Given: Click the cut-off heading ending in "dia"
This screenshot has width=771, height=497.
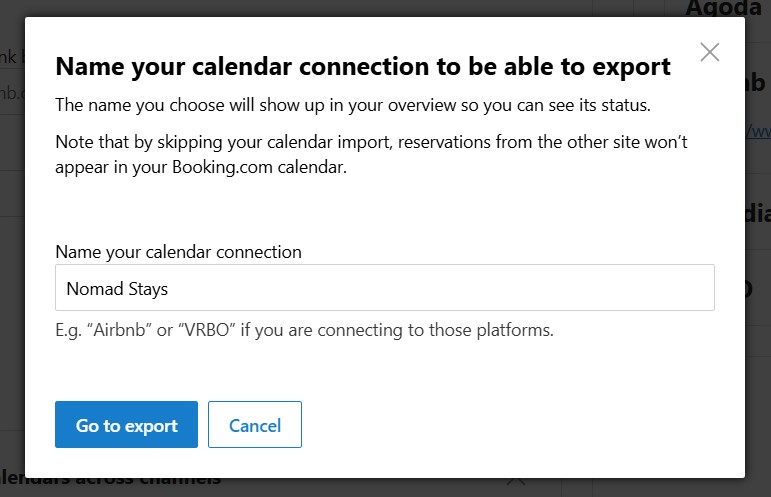Looking at the screenshot, I should [757, 213].
